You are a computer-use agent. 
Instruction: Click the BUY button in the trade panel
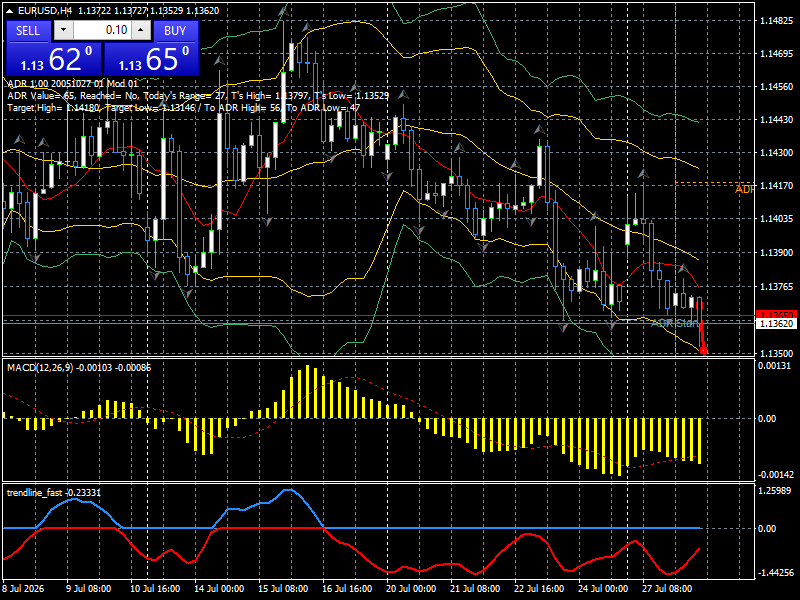click(x=175, y=31)
